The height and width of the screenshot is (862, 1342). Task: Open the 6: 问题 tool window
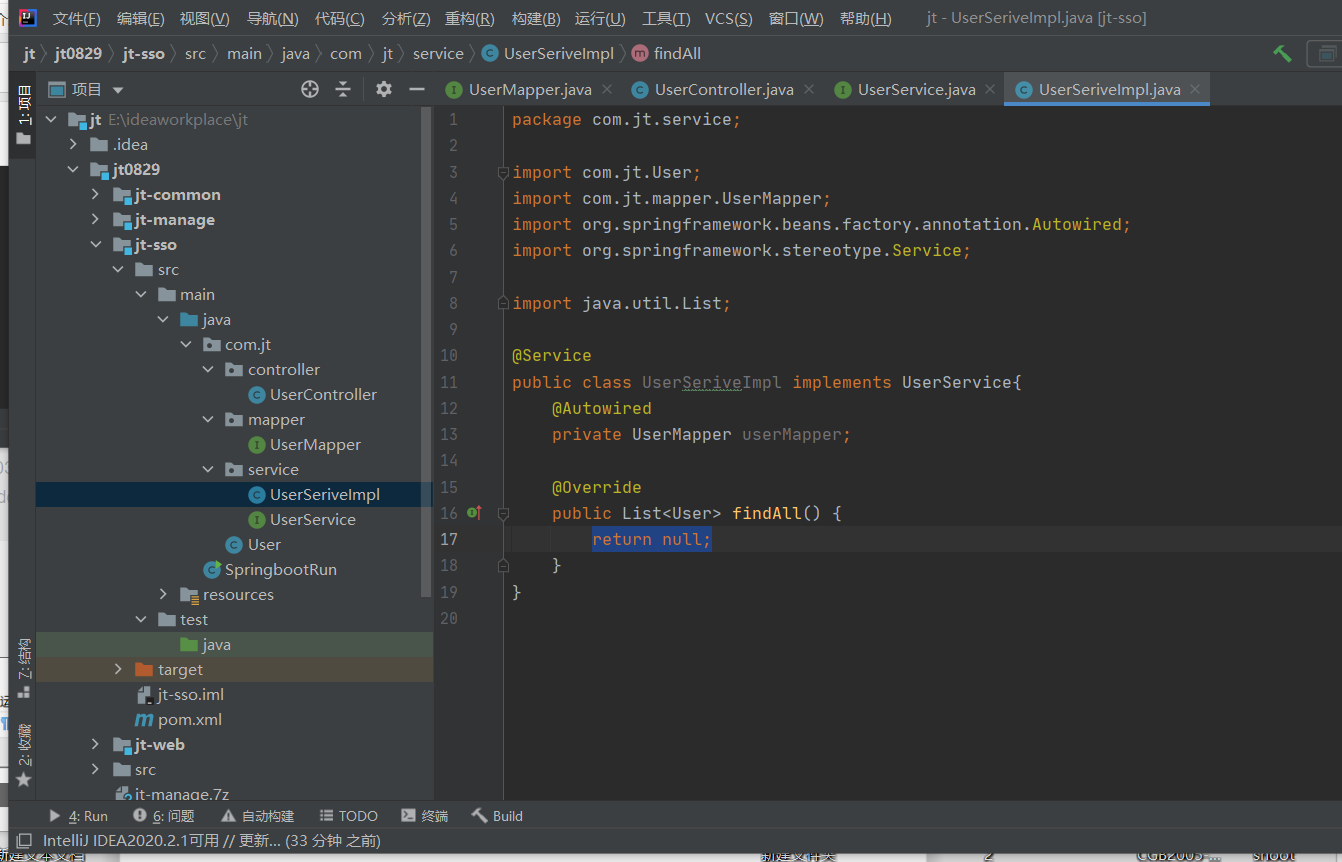click(164, 816)
